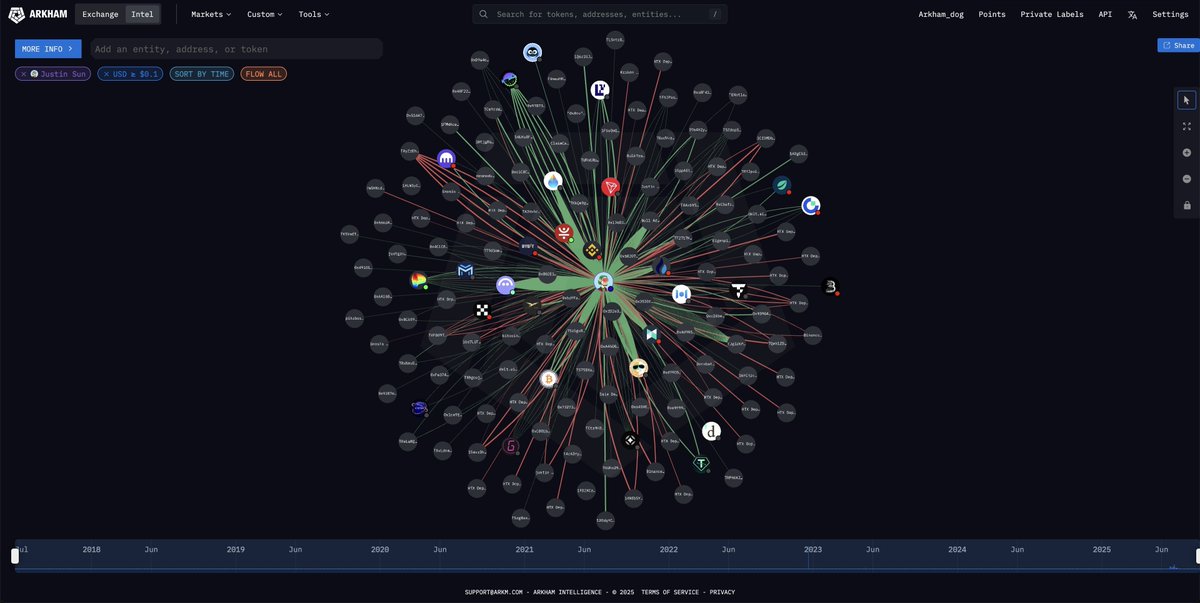This screenshot has width=1200, height=603.
Task: Select the black B coin node
Action: 829,287
